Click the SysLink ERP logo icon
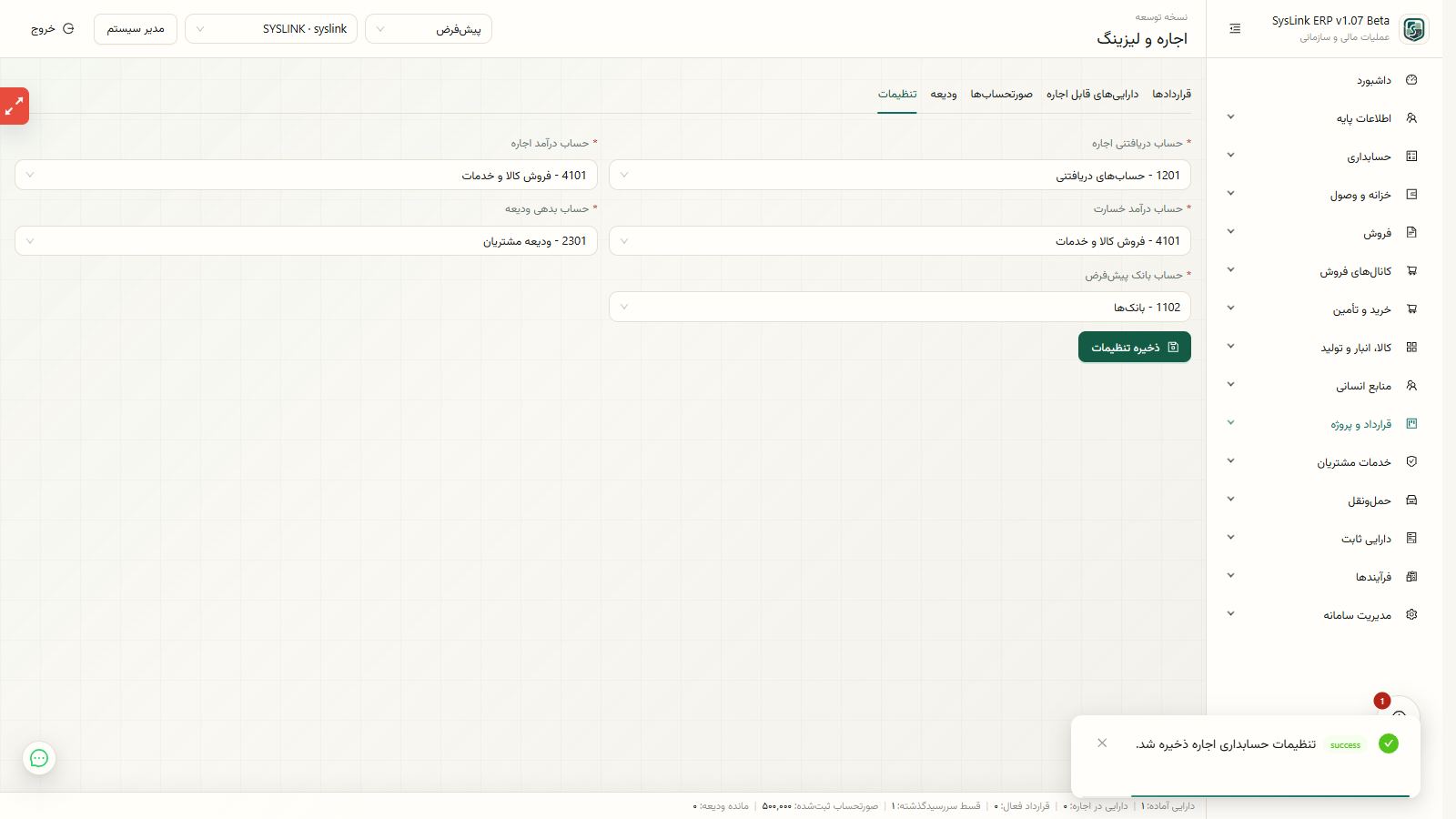The image size is (1456, 819). coord(1414,29)
